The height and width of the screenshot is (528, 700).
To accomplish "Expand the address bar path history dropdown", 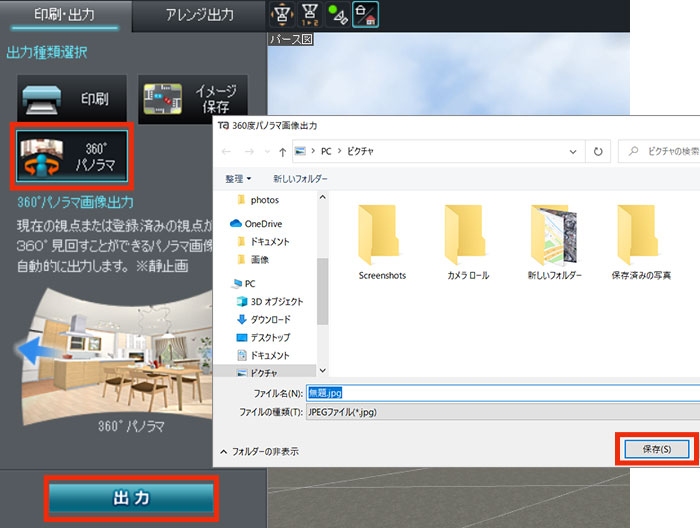I will (572, 151).
